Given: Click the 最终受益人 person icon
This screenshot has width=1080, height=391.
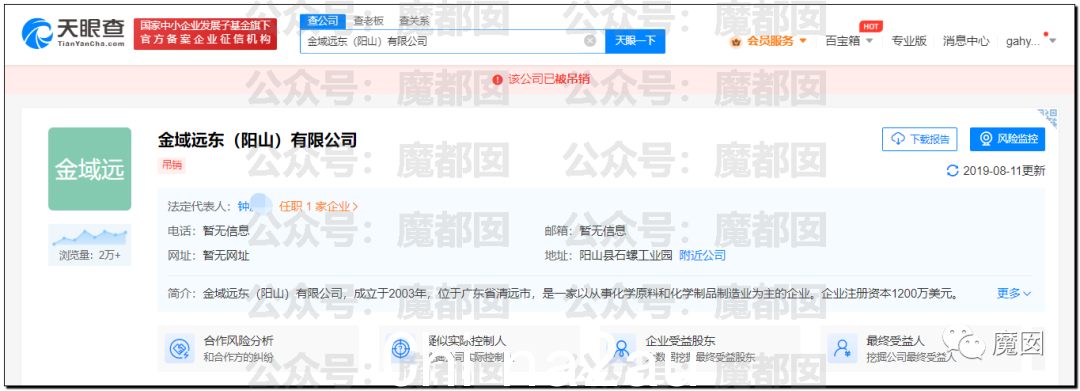Looking at the screenshot, I should [842, 348].
